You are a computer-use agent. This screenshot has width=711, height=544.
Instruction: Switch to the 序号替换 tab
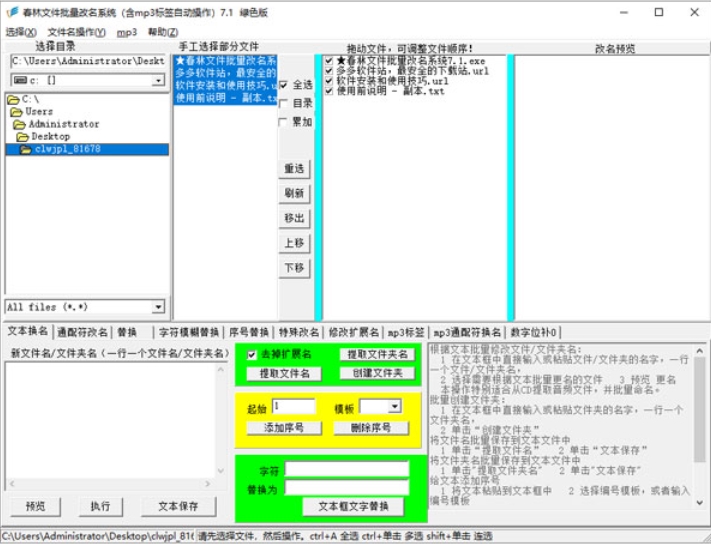[x=248, y=332]
